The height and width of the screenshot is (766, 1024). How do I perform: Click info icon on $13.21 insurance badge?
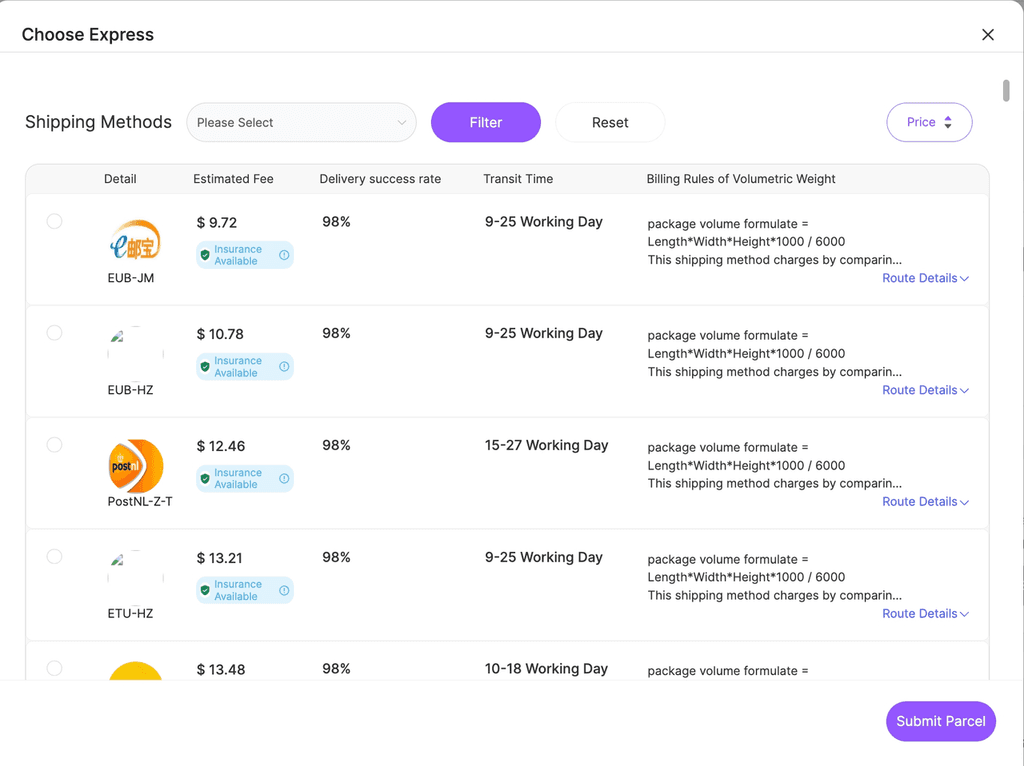[284, 590]
